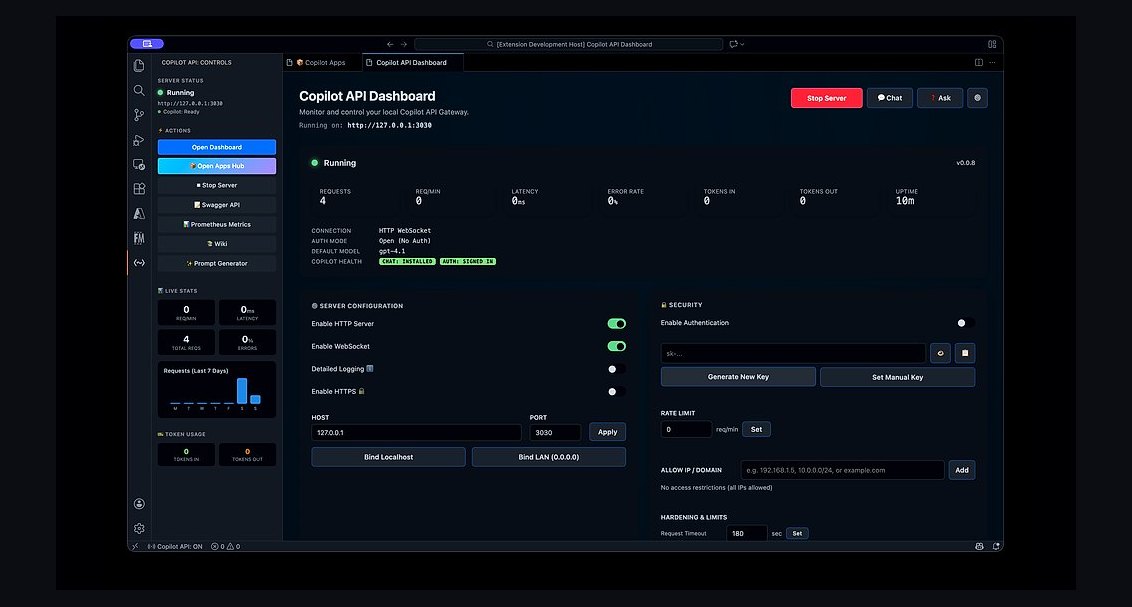The height and width of the screenshot is (607, 1132).
Task: Toggle the layout customization icon at top right
Action: 992,44
